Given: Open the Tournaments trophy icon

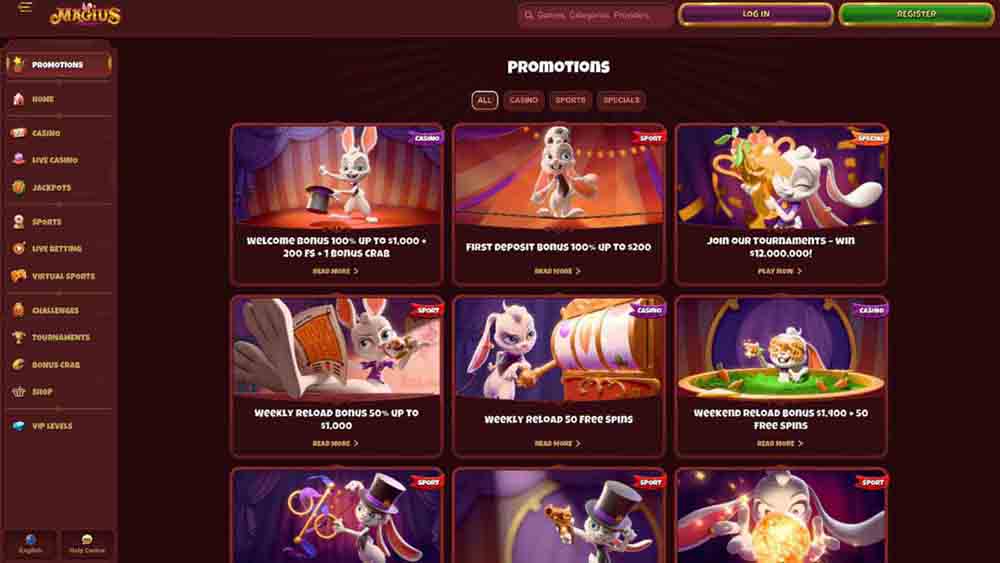Looking at the screenshot, I should [18, 337].
